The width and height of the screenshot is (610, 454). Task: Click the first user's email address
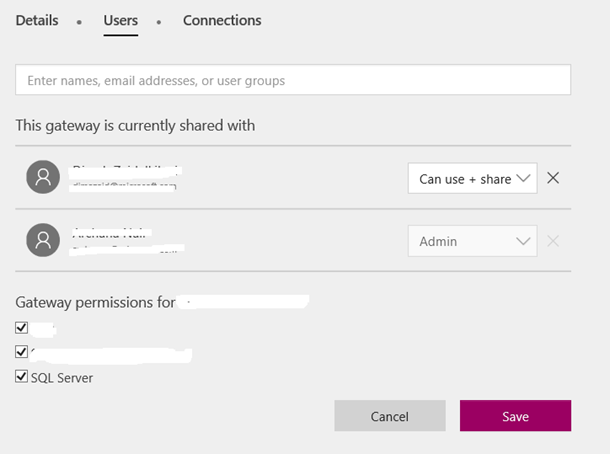click(125, 186)
